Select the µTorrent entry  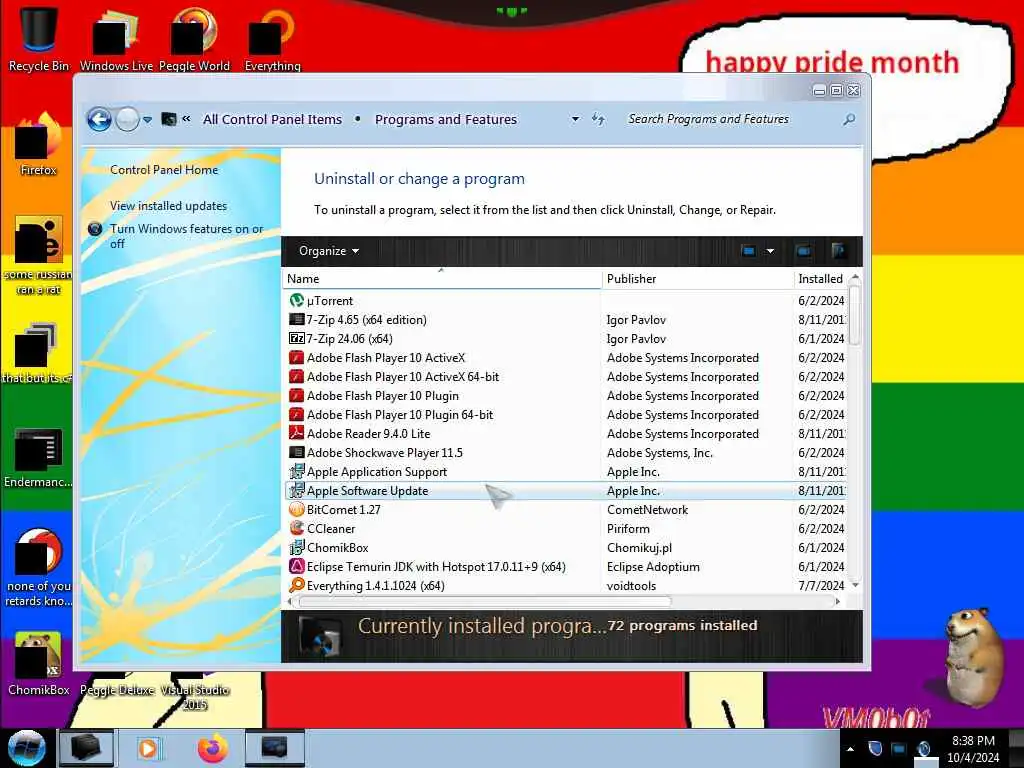click(x=566, y=300)
